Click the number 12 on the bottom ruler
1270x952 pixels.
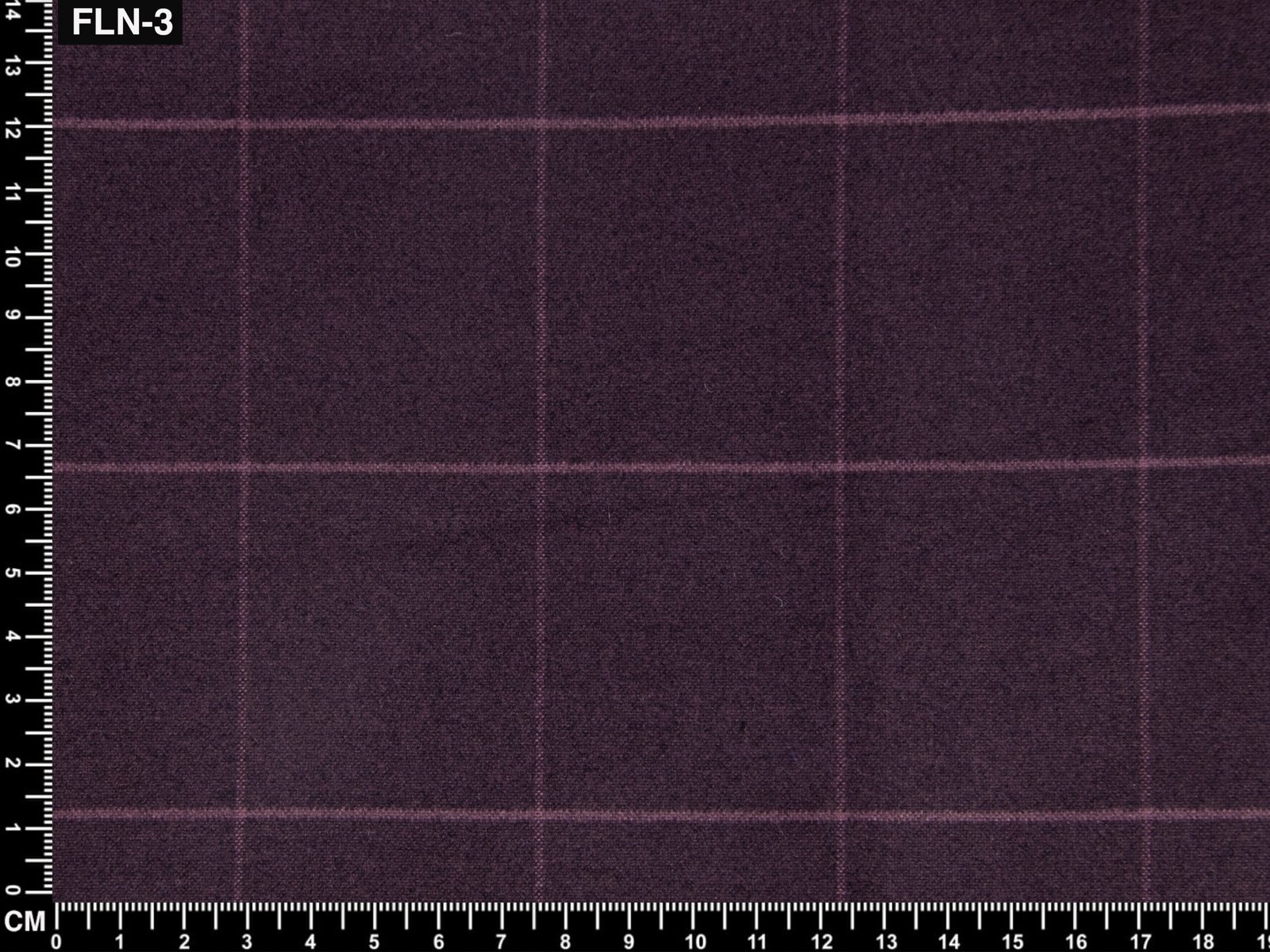click(x=823, y=941)
